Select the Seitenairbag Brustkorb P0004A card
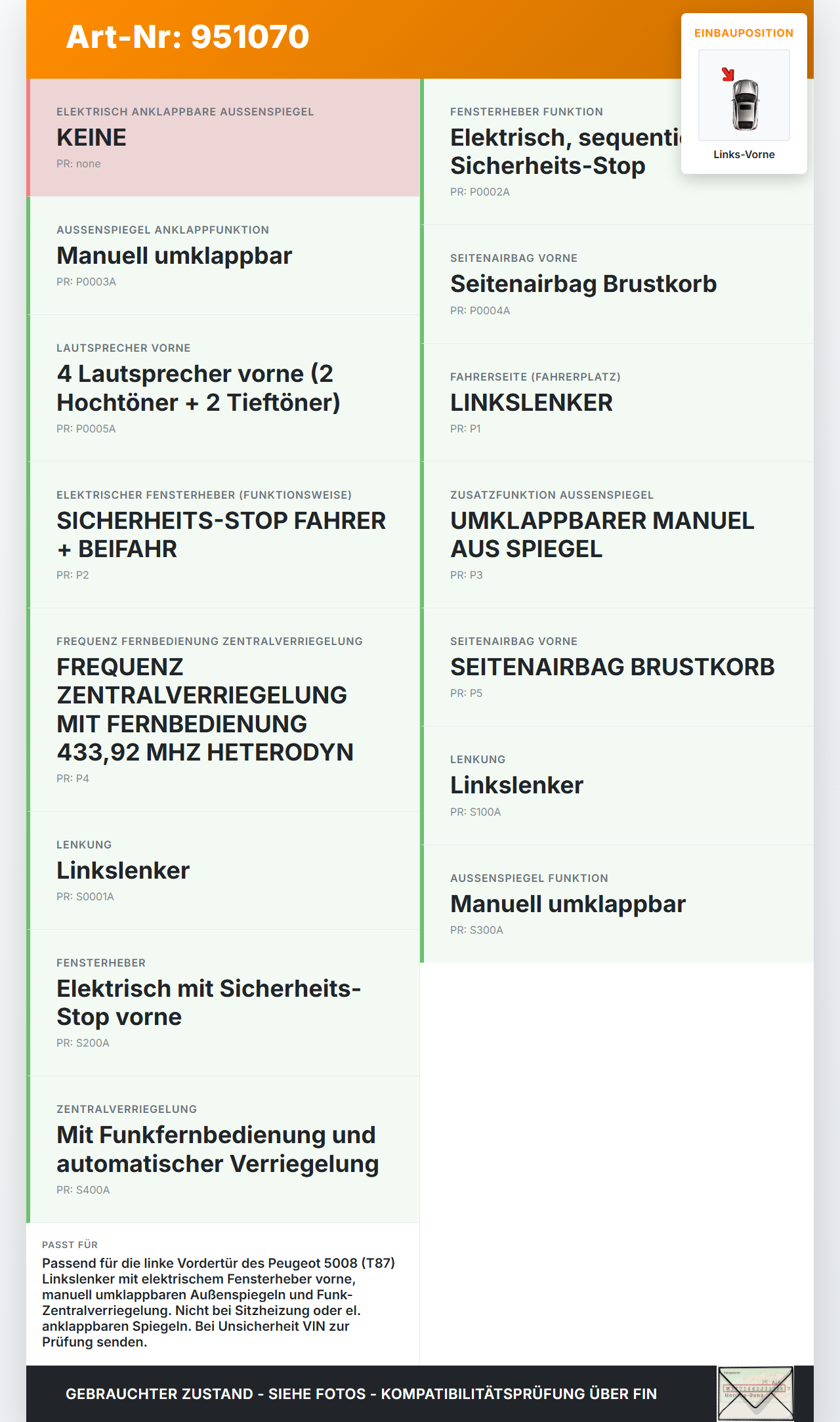 point(617,284)
